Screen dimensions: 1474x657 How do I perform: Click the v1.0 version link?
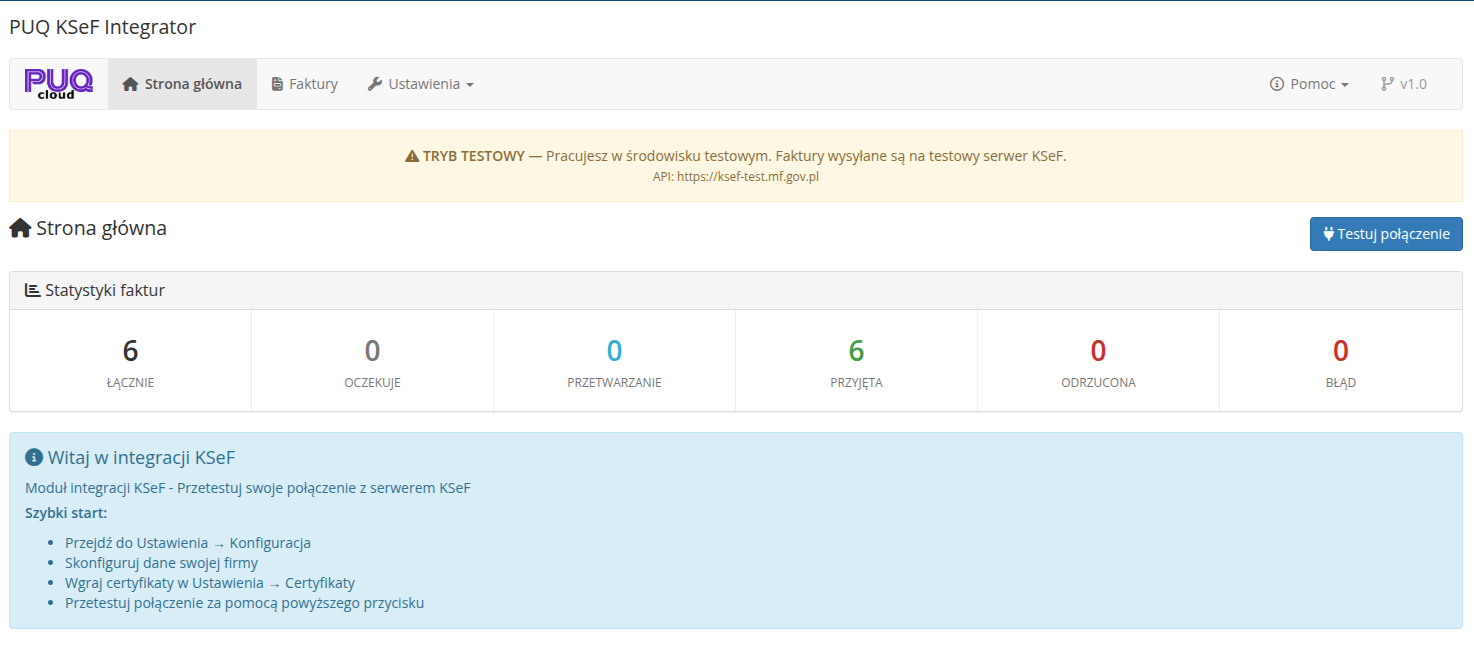coord(1404,84)
